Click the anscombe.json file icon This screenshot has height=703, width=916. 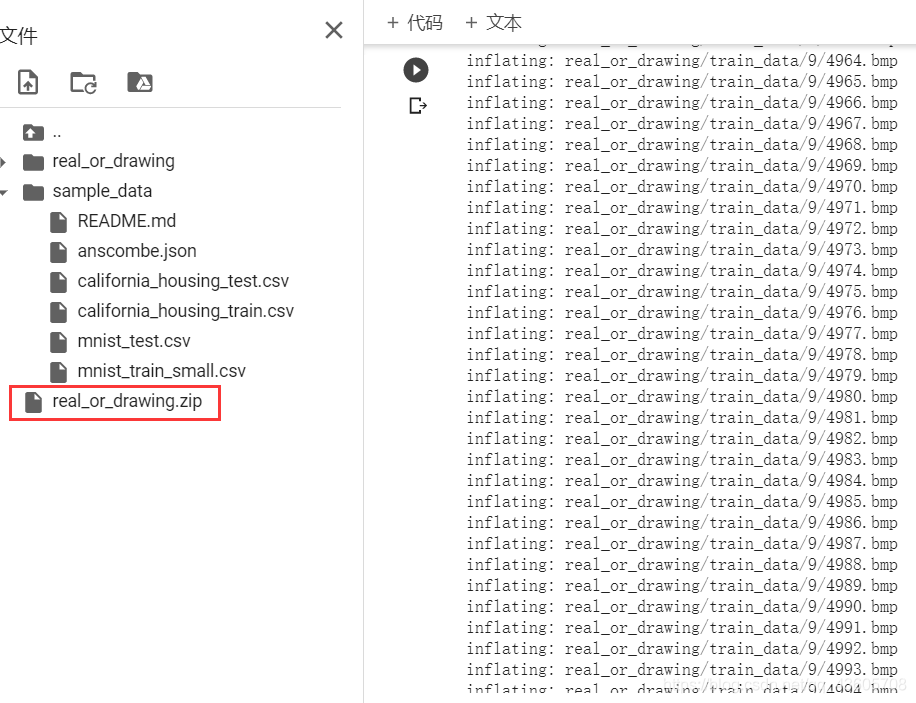58,251
